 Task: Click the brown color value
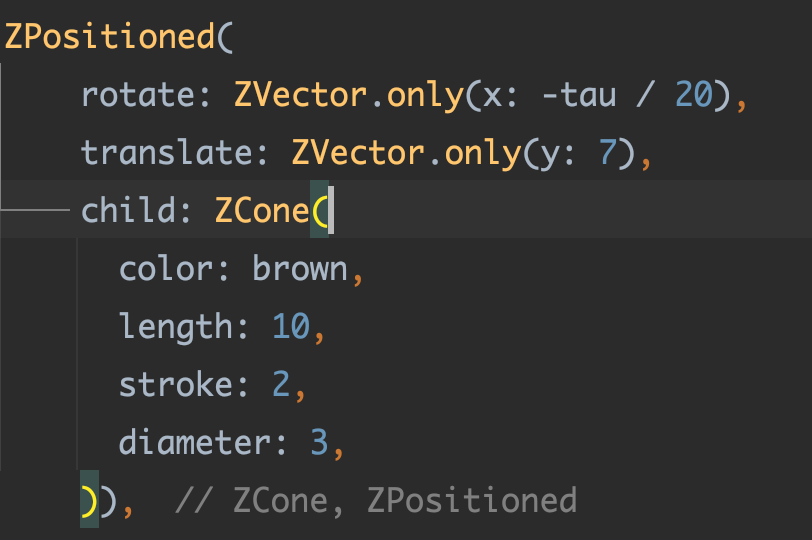point(300,269)
